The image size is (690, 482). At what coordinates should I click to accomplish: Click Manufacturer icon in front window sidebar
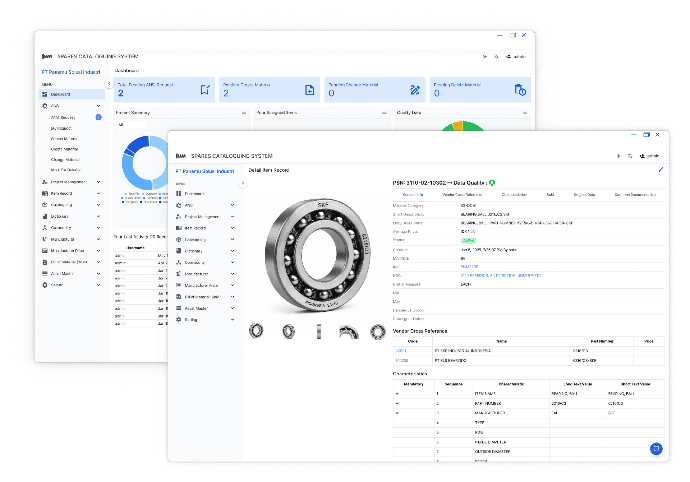[x=178, y=274]
